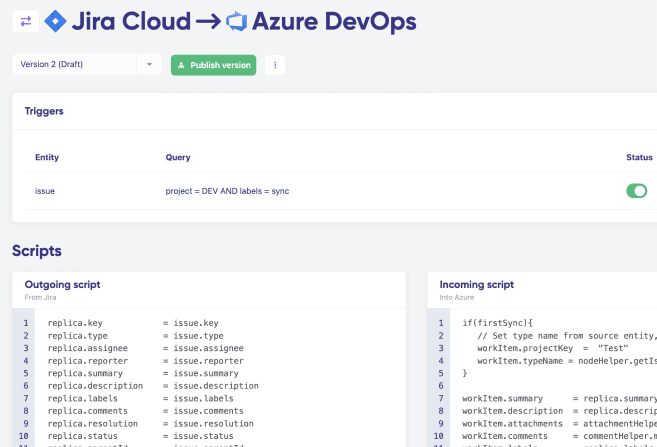This screenshot has width=657, height=447.
Task: Open the Version 2 (Draft) selector
Action: [x=74, y=65]
